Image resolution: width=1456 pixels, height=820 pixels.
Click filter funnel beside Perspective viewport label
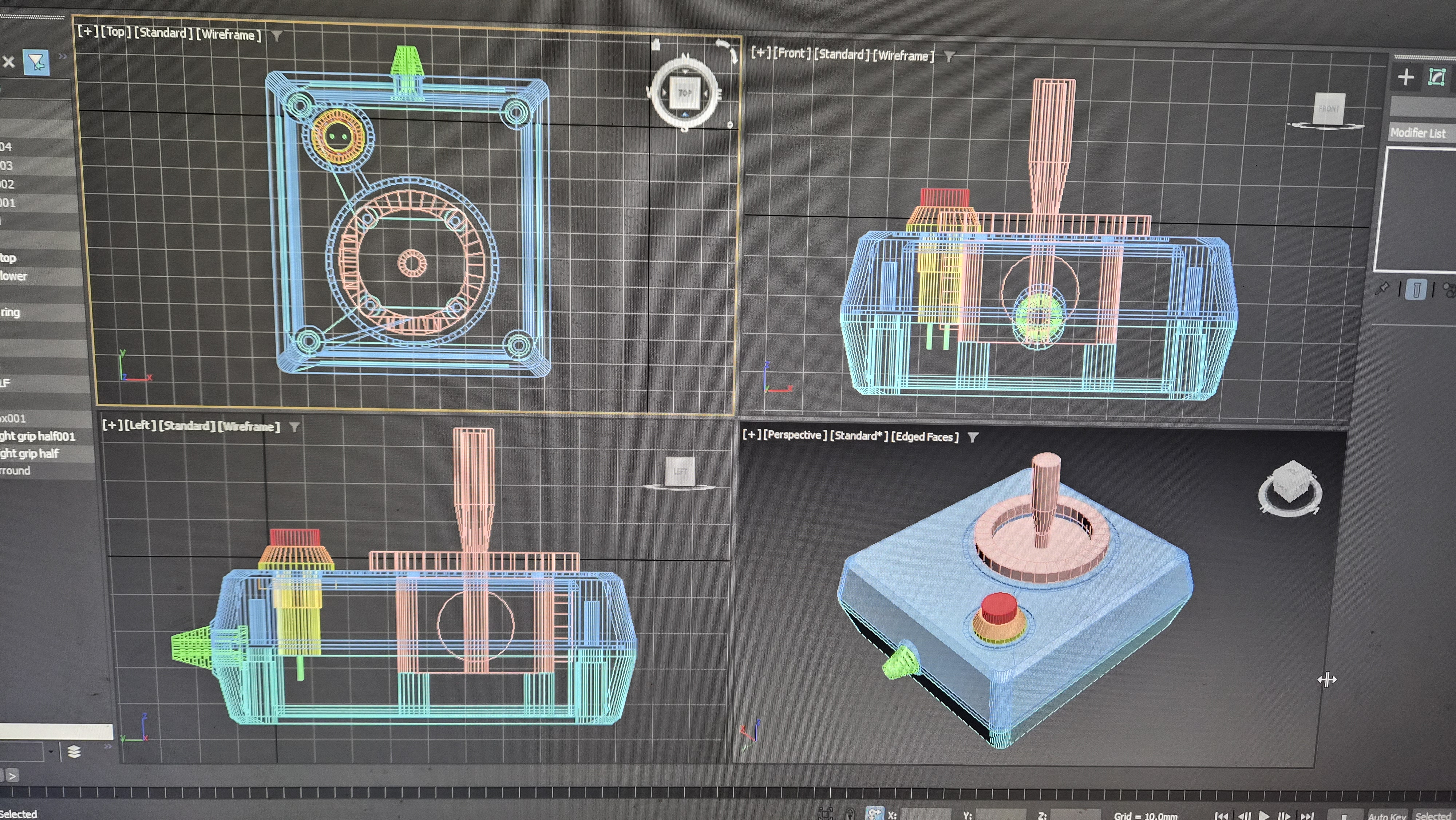973,437
